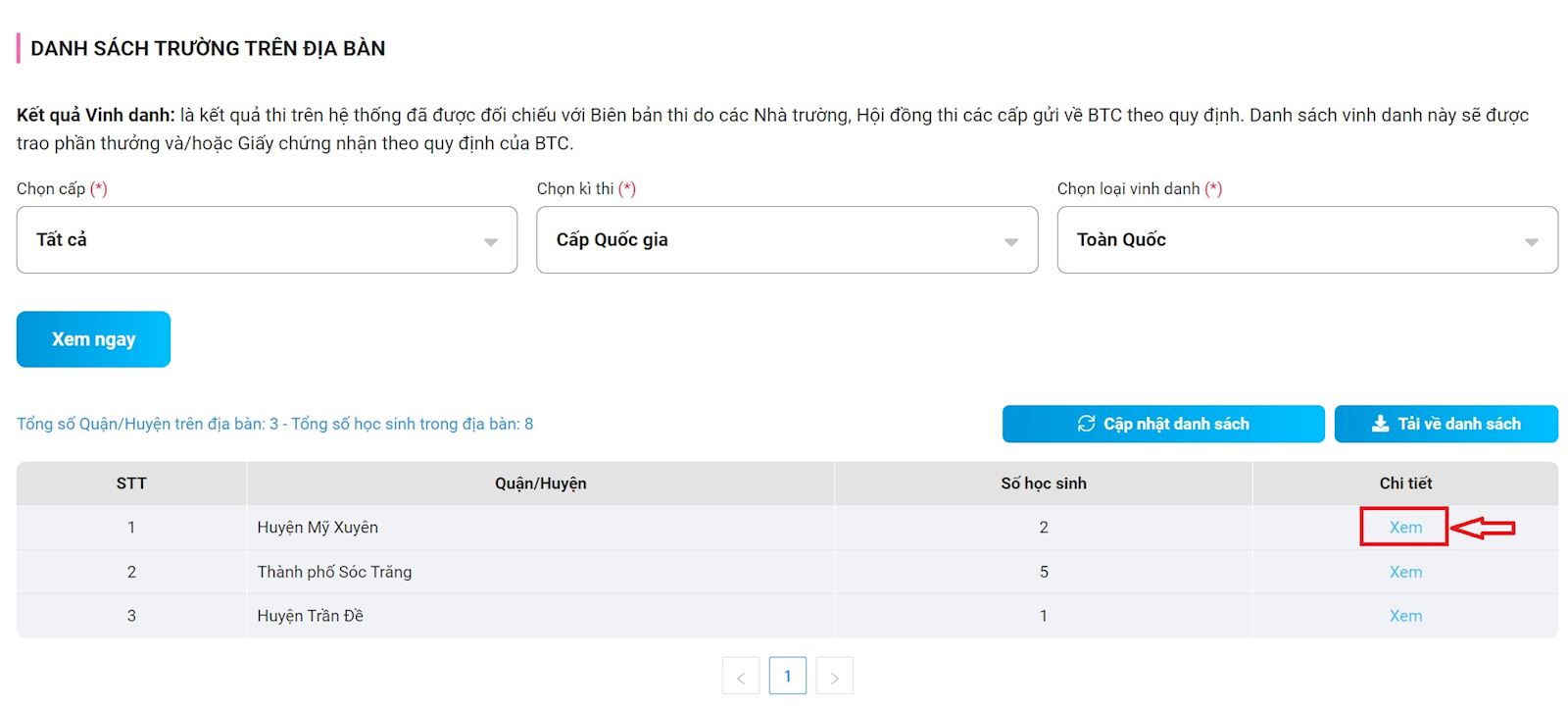Screen dimensions: 1568x710
Task: Click the Chọn kì thi field label
Action: [x=586, y=188]
